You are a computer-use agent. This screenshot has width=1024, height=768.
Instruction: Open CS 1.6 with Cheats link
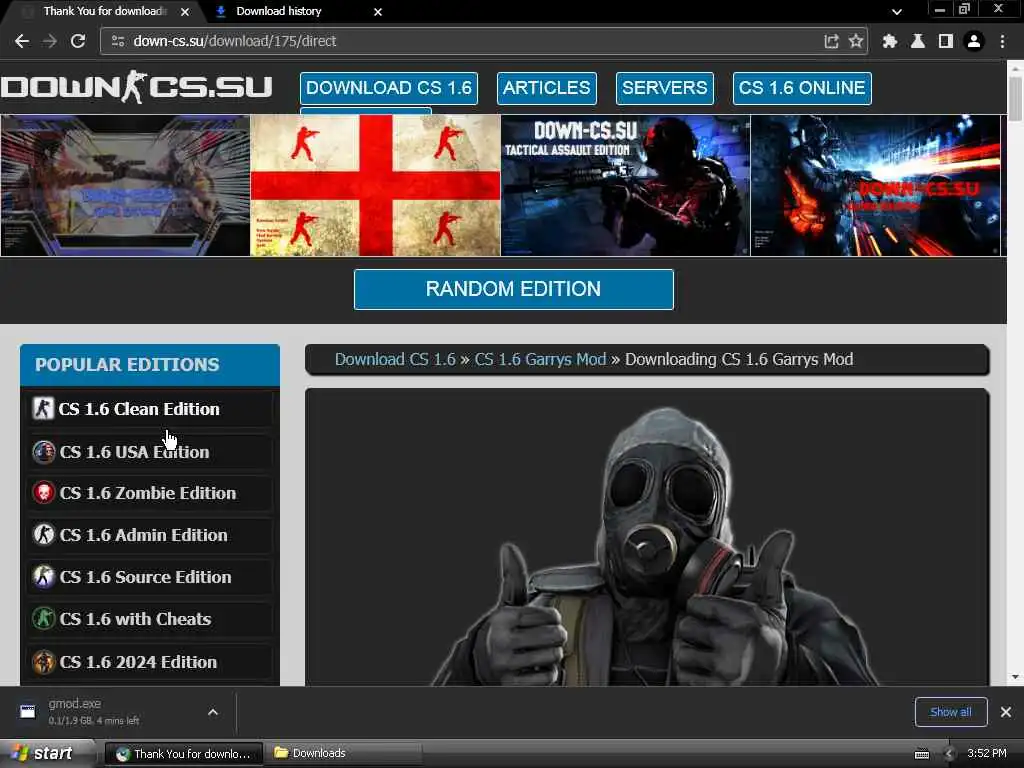(x=135, y=618)
